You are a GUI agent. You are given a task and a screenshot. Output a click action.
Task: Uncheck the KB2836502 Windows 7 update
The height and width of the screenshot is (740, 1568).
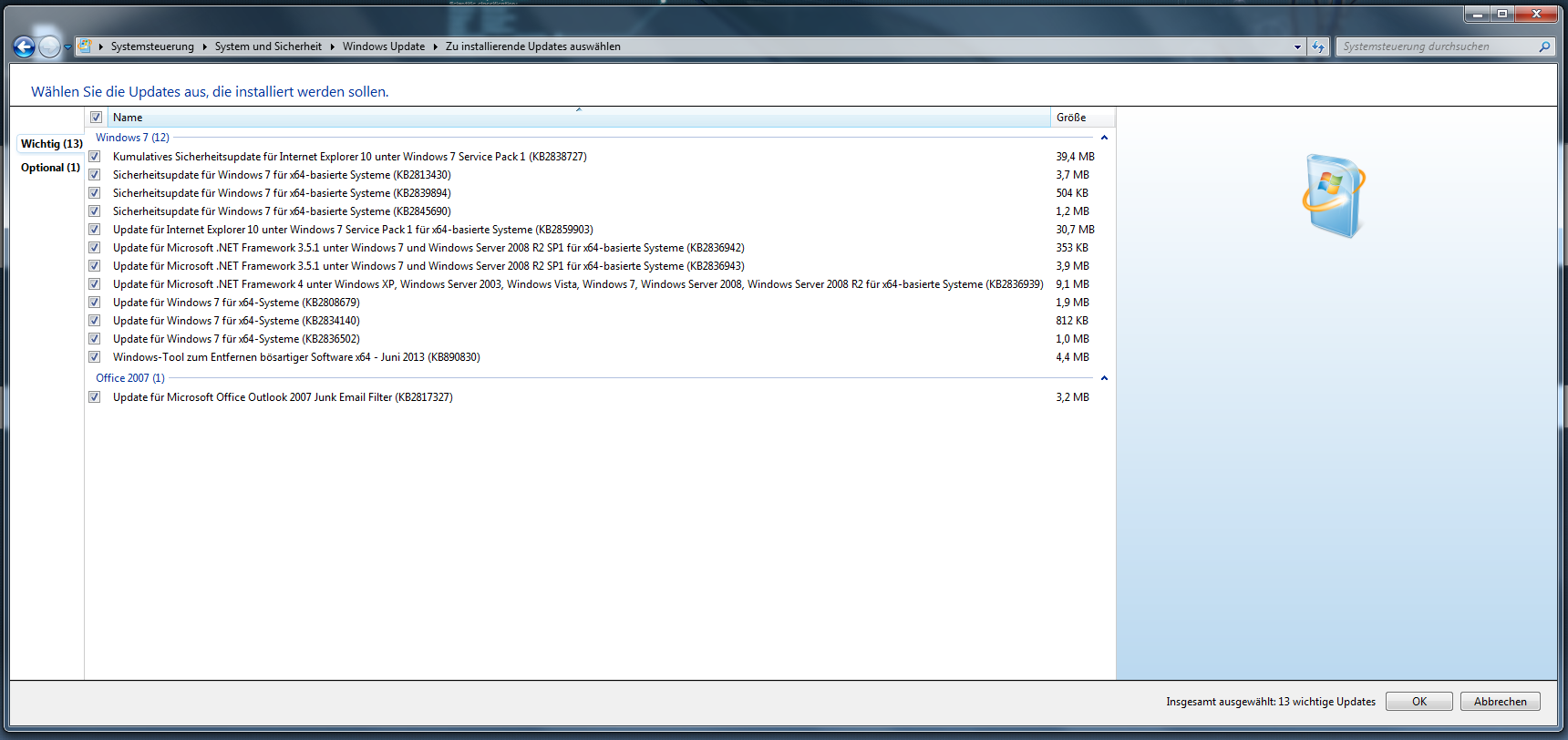94,339
